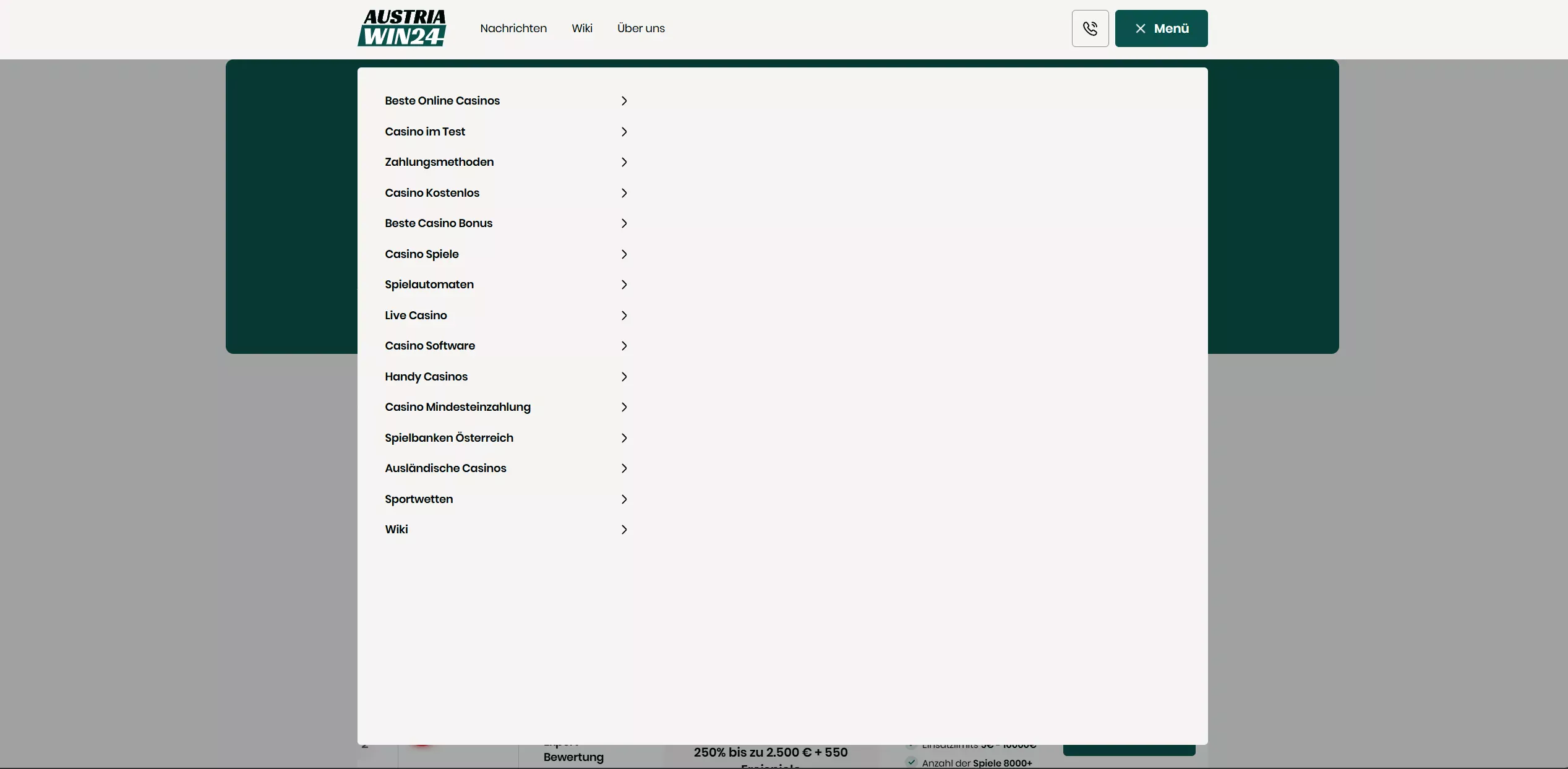Select Casino Spiele menu item
Screen dimensions: 1568x769
click(422, 254)
